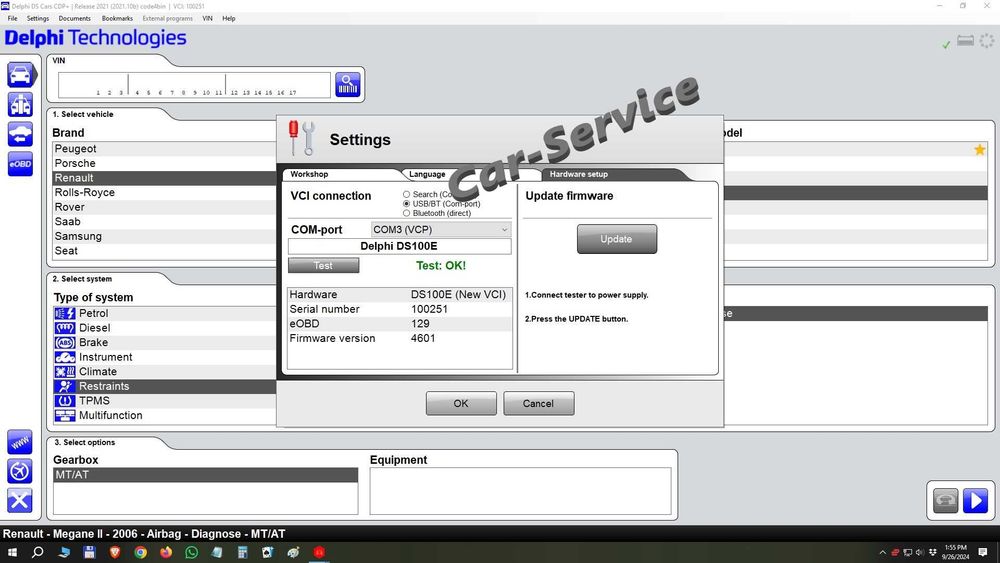This screenshot has width=1000, height=563.
Task: Launch Chrome from the taskbar
Action: tap(140, 552)
